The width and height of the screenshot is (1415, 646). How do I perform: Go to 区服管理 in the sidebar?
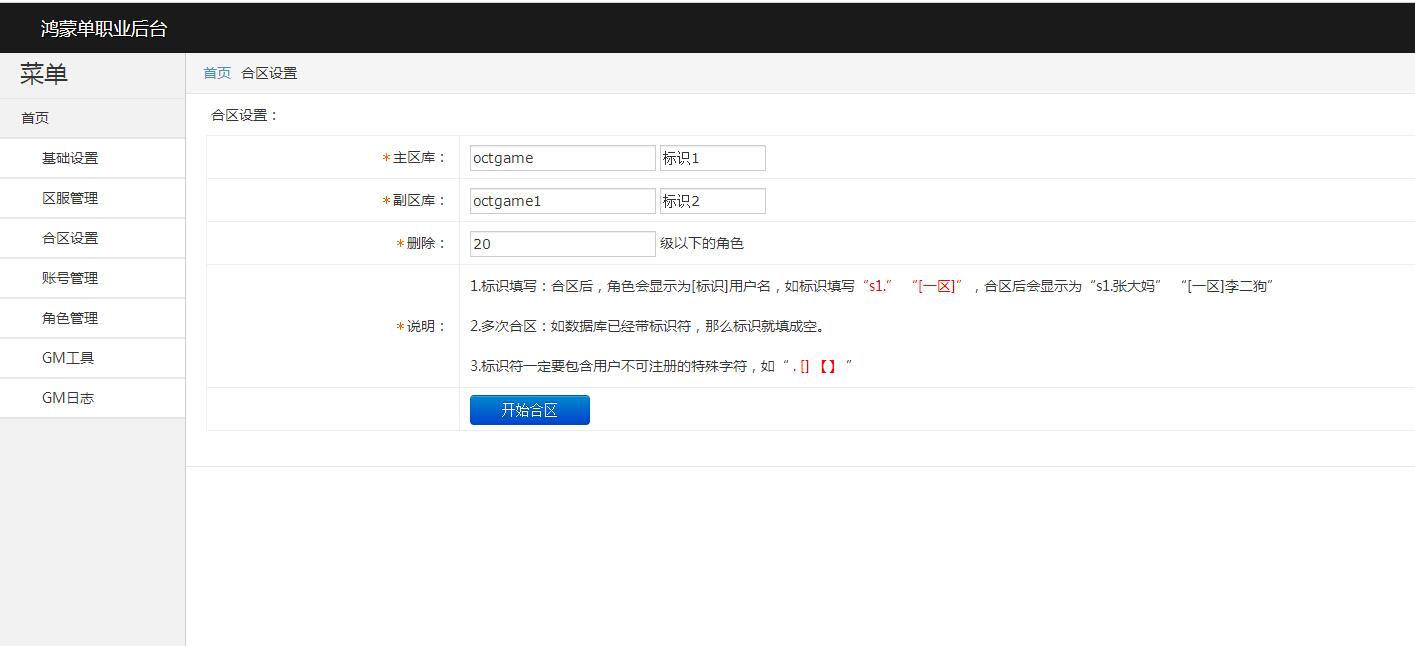[x=70, y=198]
